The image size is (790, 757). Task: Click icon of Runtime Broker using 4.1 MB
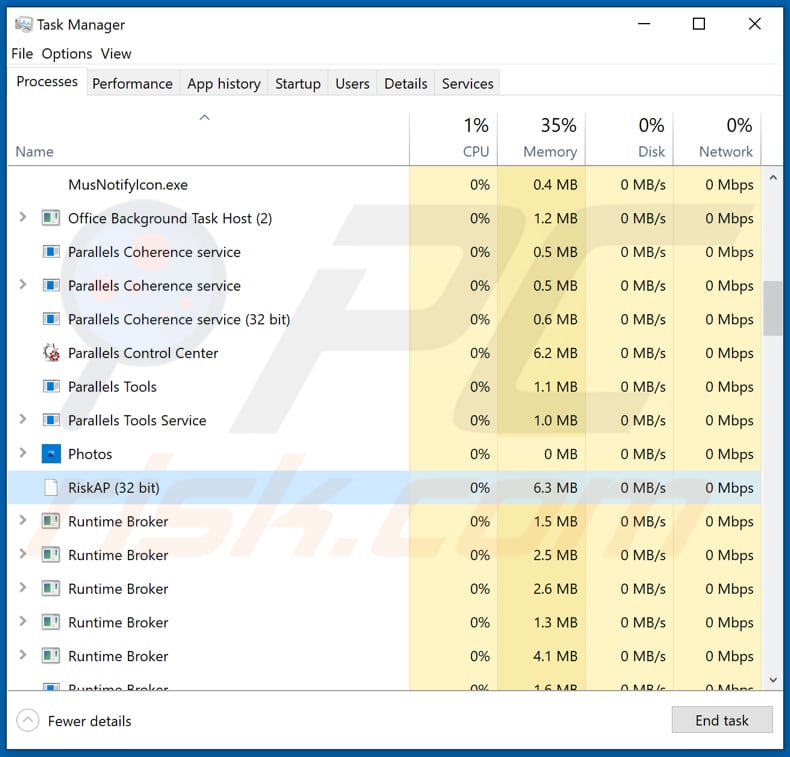click(51, 656)
